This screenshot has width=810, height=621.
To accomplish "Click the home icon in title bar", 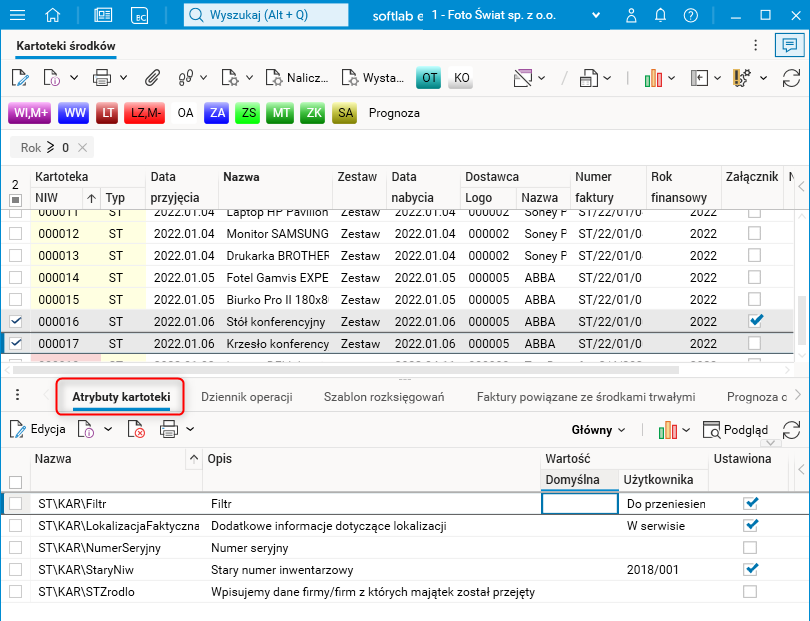I will click(x=53, y=15).
